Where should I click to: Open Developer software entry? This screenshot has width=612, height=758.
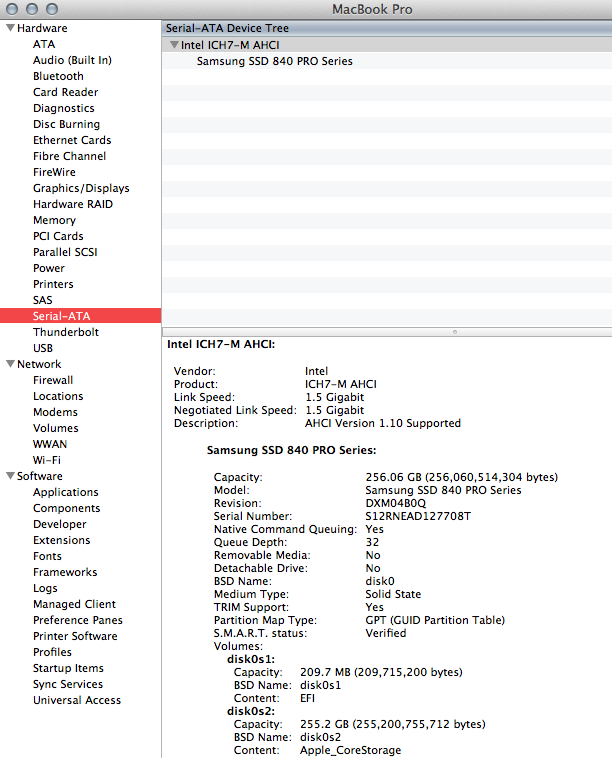click(x=59, y=524)
